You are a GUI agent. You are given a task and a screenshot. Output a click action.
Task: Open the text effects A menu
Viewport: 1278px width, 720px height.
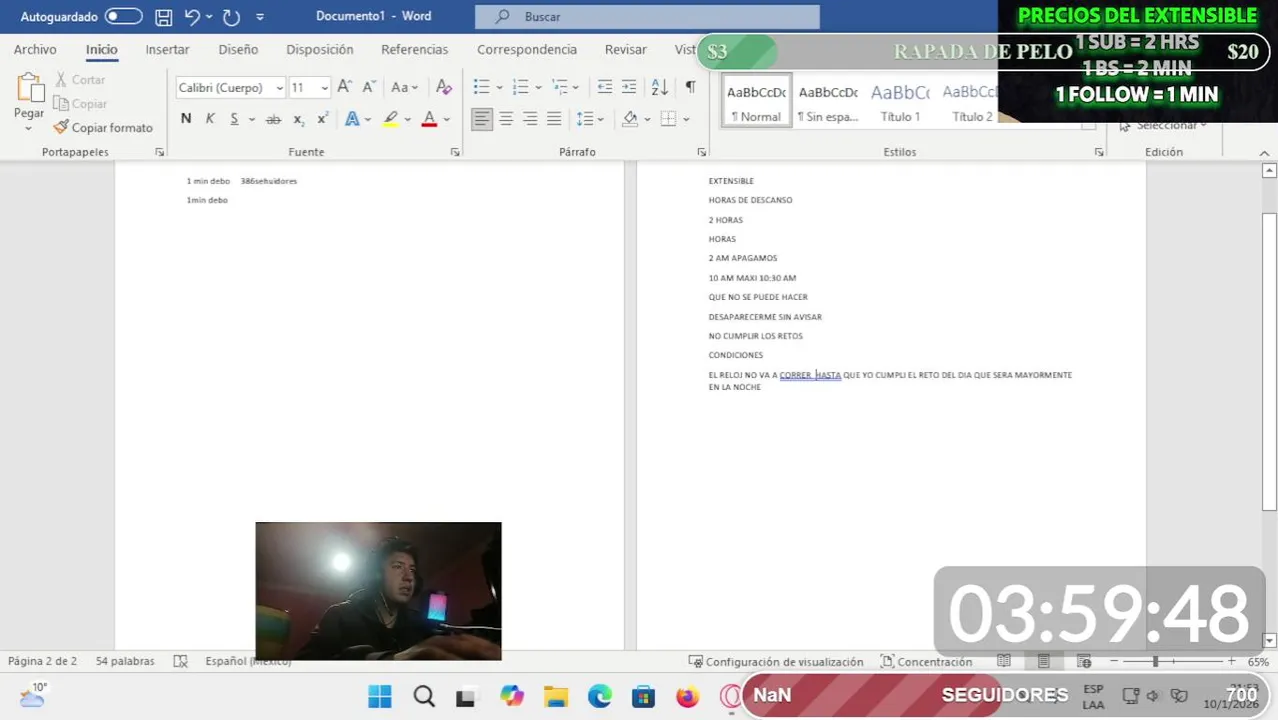352,119
